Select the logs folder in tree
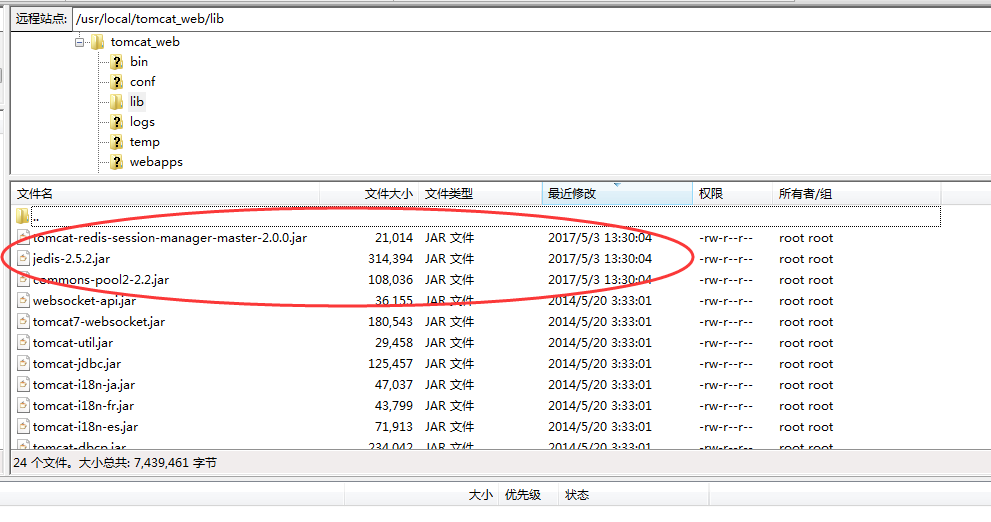The height and width of the screenshot is (522, 991). point(142,122)
